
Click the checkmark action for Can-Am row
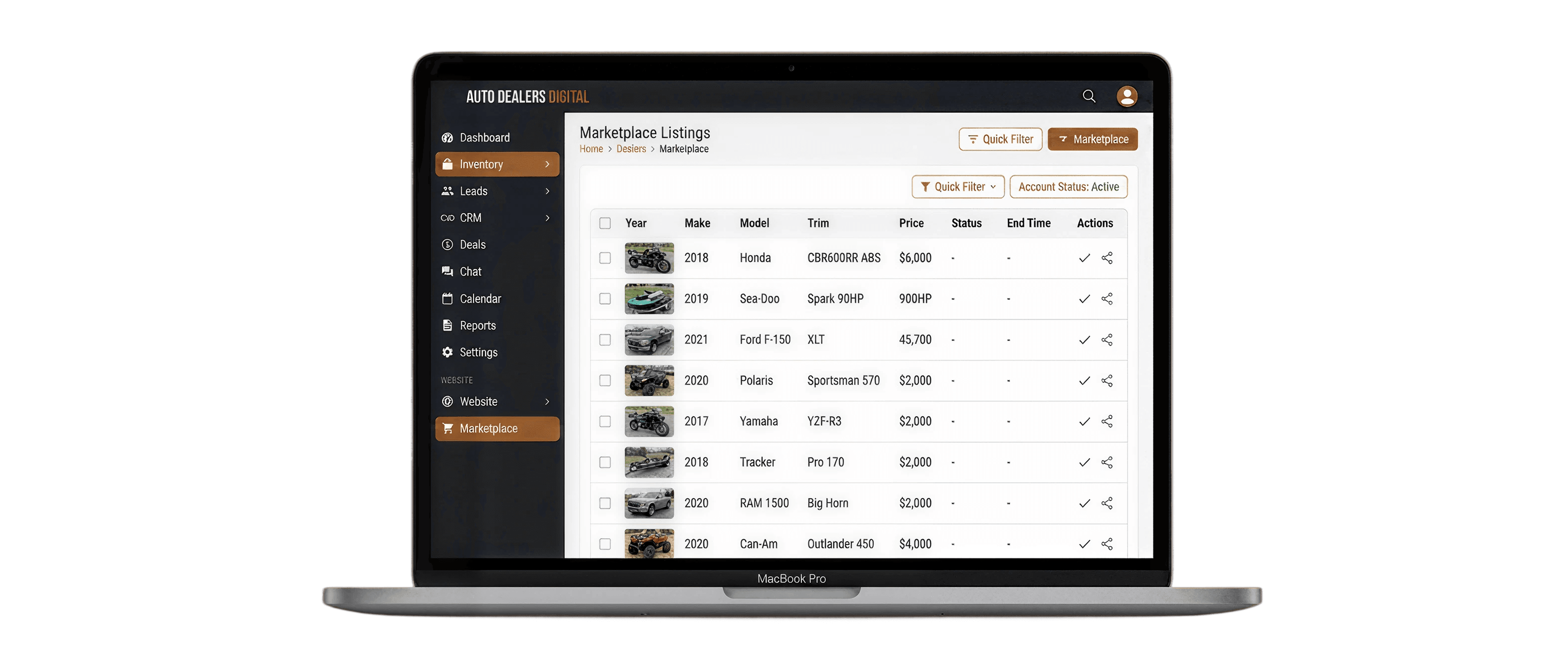click(x=1084, y=544)
